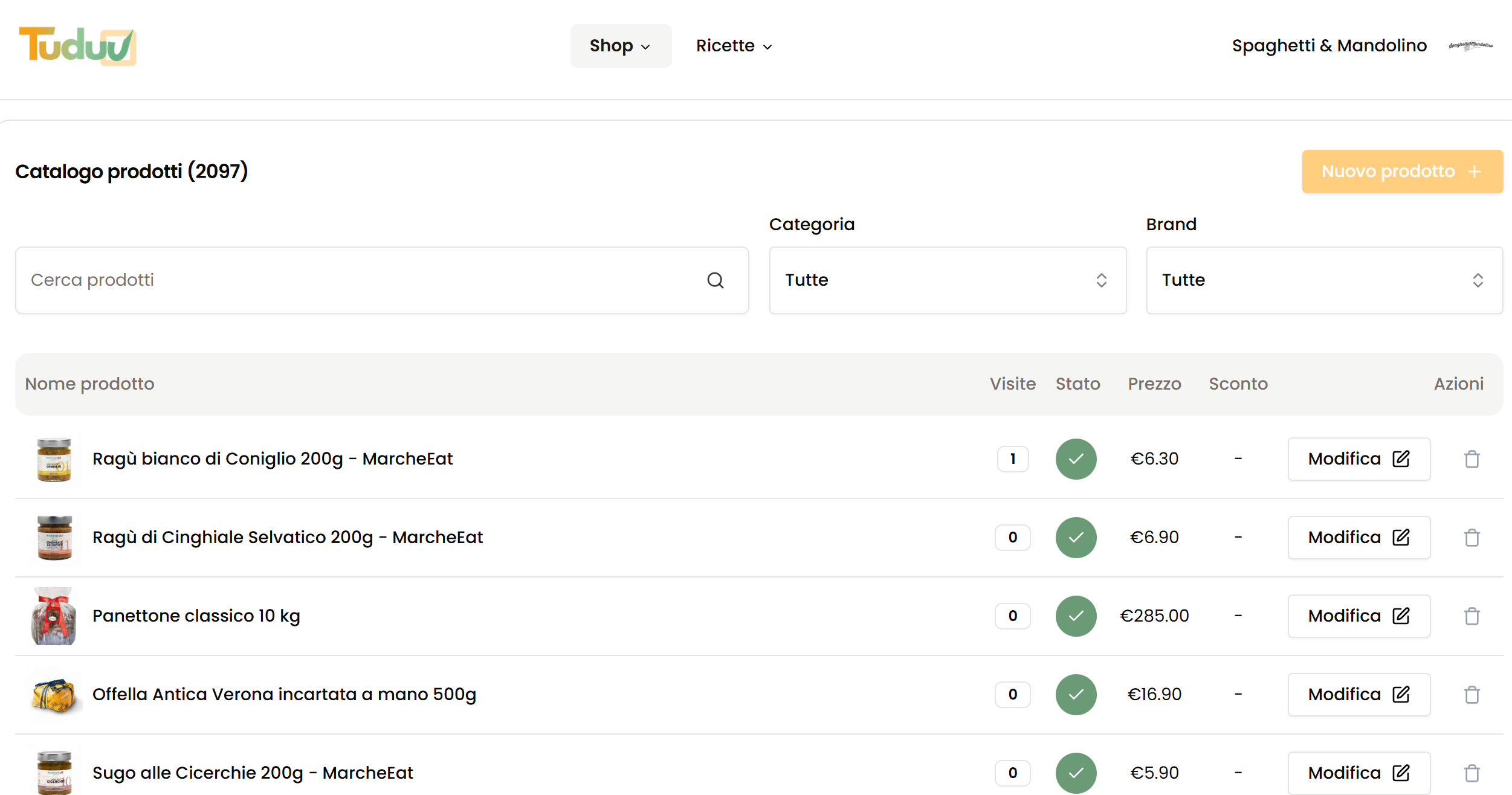Delete Offella Antica Verona product
Viewport: 1512px width, 795px height.
[1472, 695]
